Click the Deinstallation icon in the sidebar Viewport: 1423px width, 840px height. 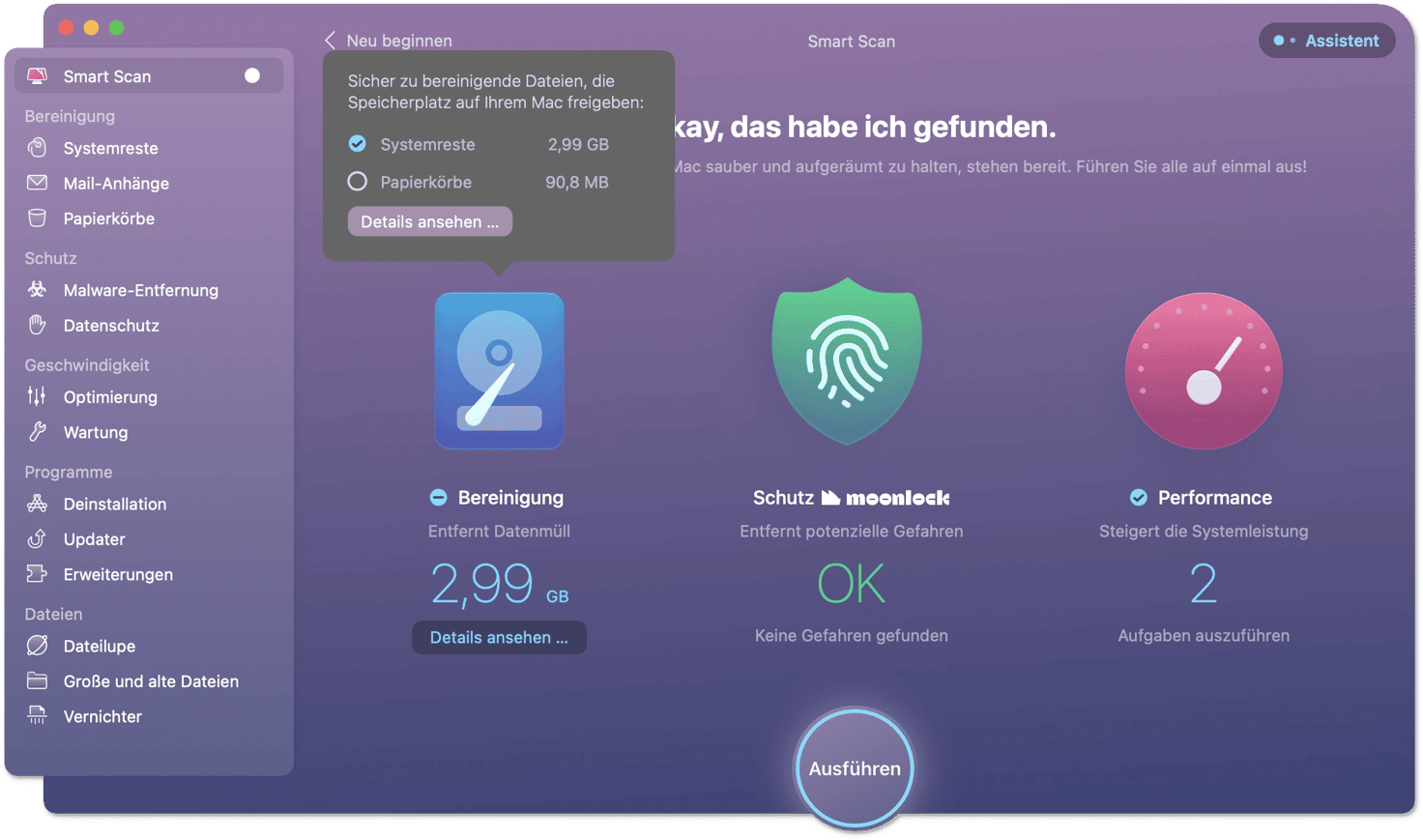point(37,504)
